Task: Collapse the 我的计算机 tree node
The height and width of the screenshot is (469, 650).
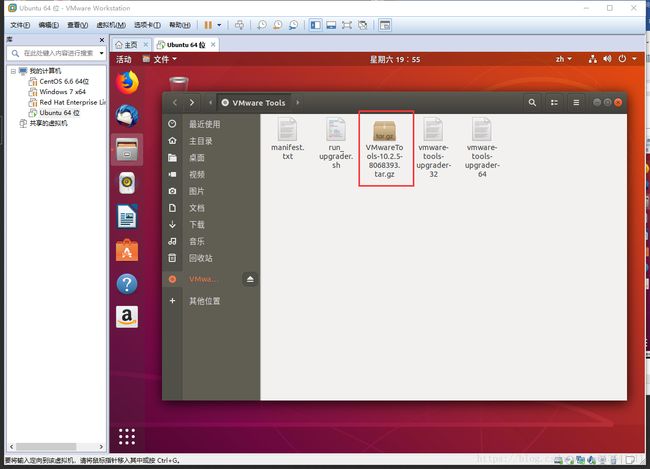Action: [x=13, y=71]
